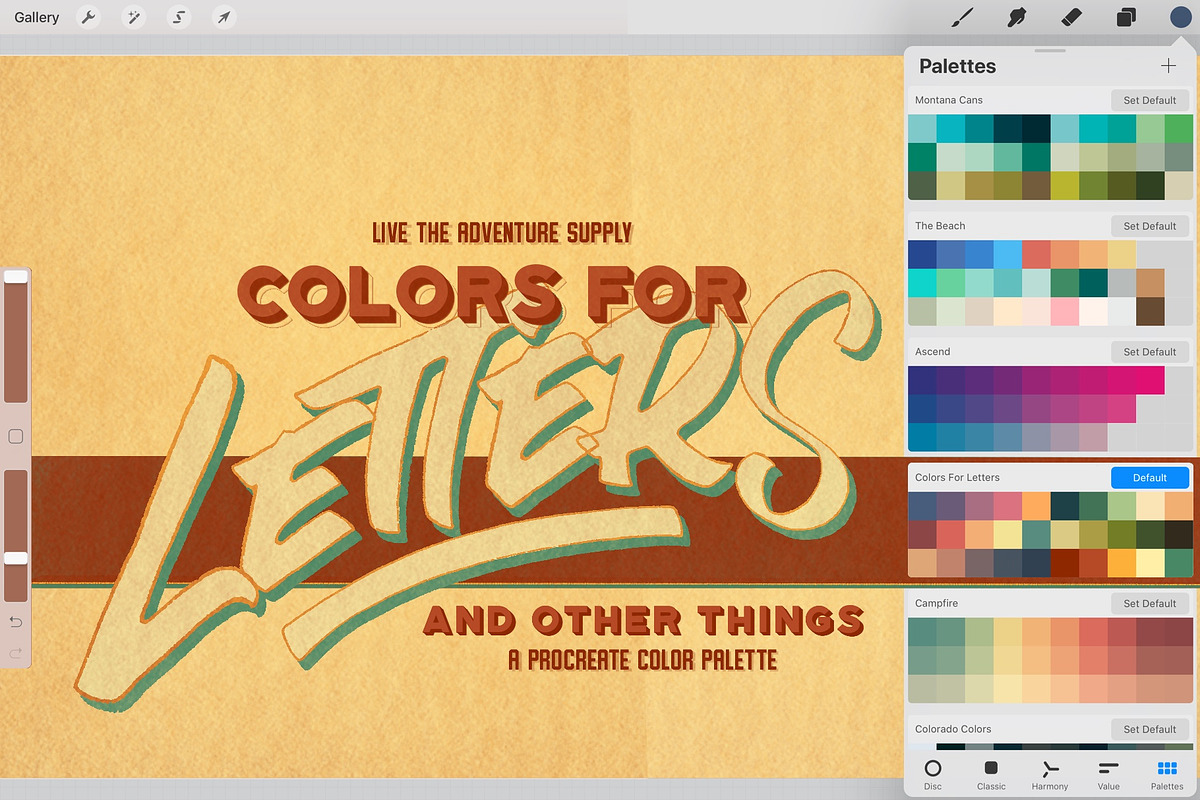1200x800 pixels.
Task: Set The Beach as default palette
Action: [x=1150, y=226]
